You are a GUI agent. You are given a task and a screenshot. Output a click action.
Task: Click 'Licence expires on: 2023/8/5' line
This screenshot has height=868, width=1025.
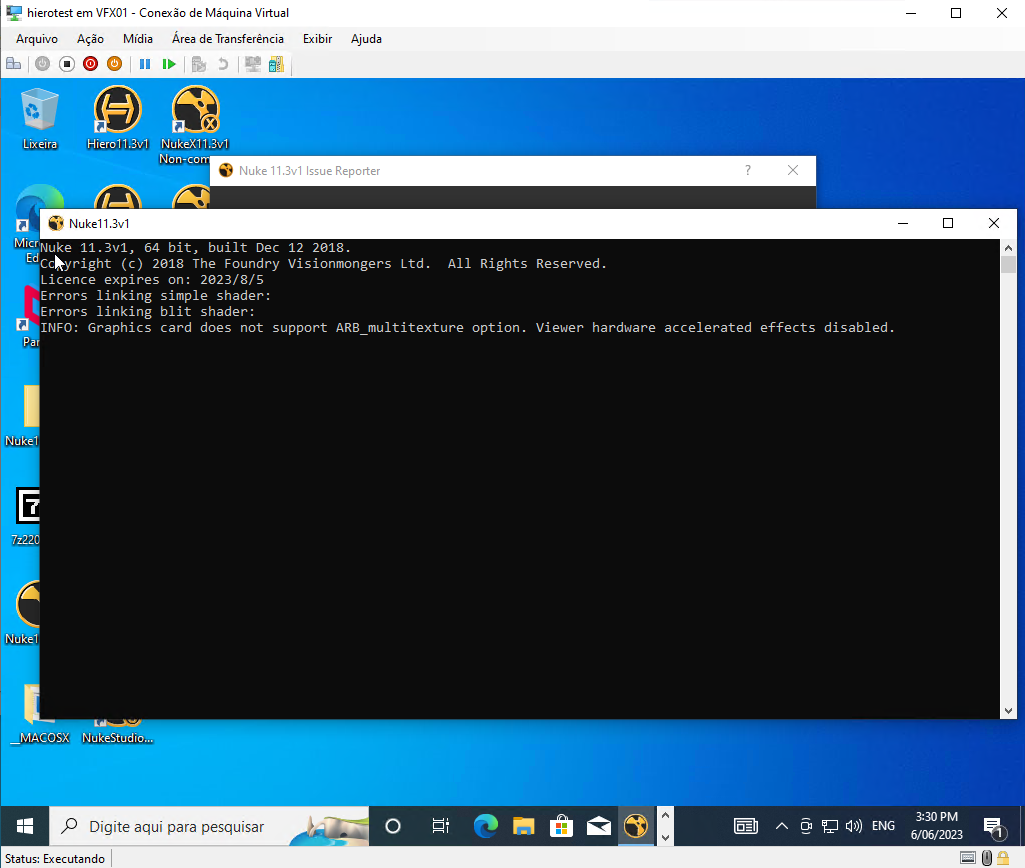pyautogui.click(x=152, y=280)
